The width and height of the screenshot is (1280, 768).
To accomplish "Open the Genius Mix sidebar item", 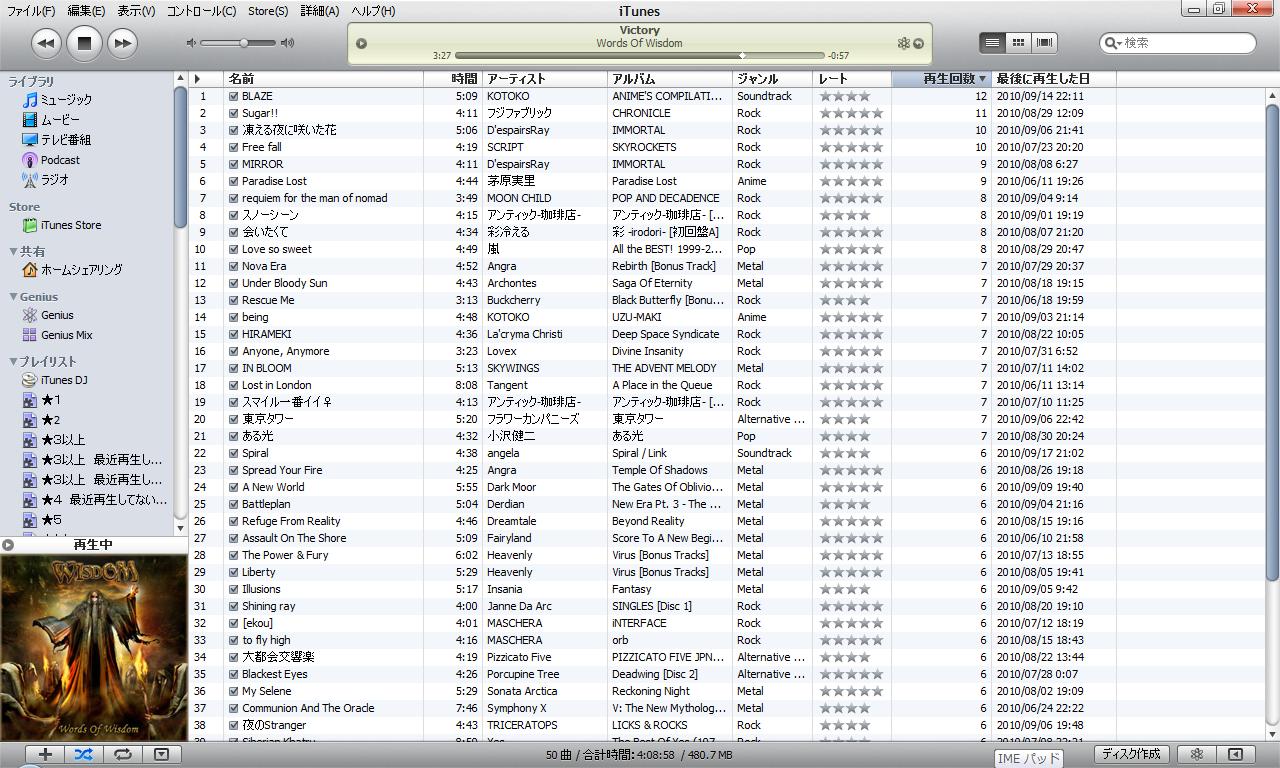I will coord(66,335).
